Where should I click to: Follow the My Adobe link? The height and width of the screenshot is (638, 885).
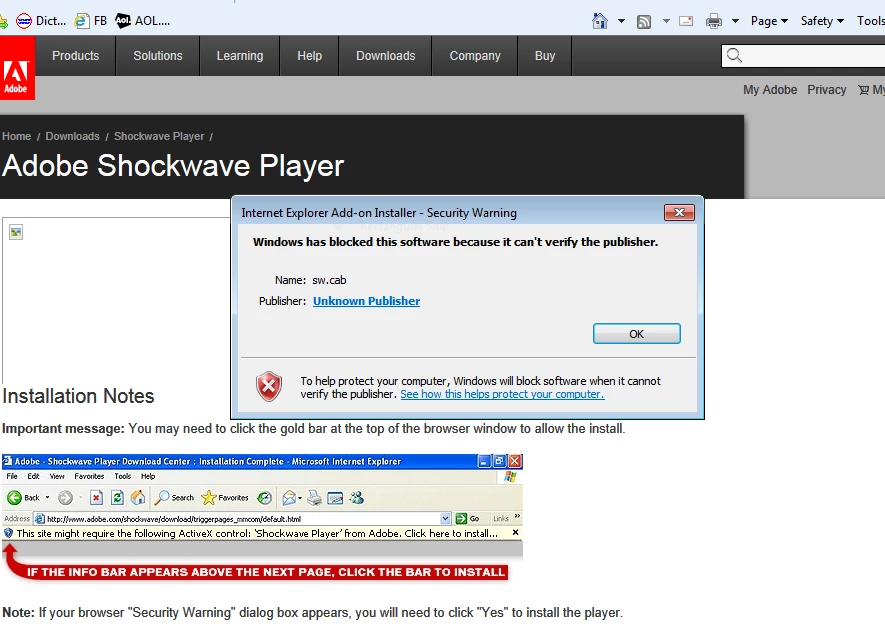coord(770,90)
